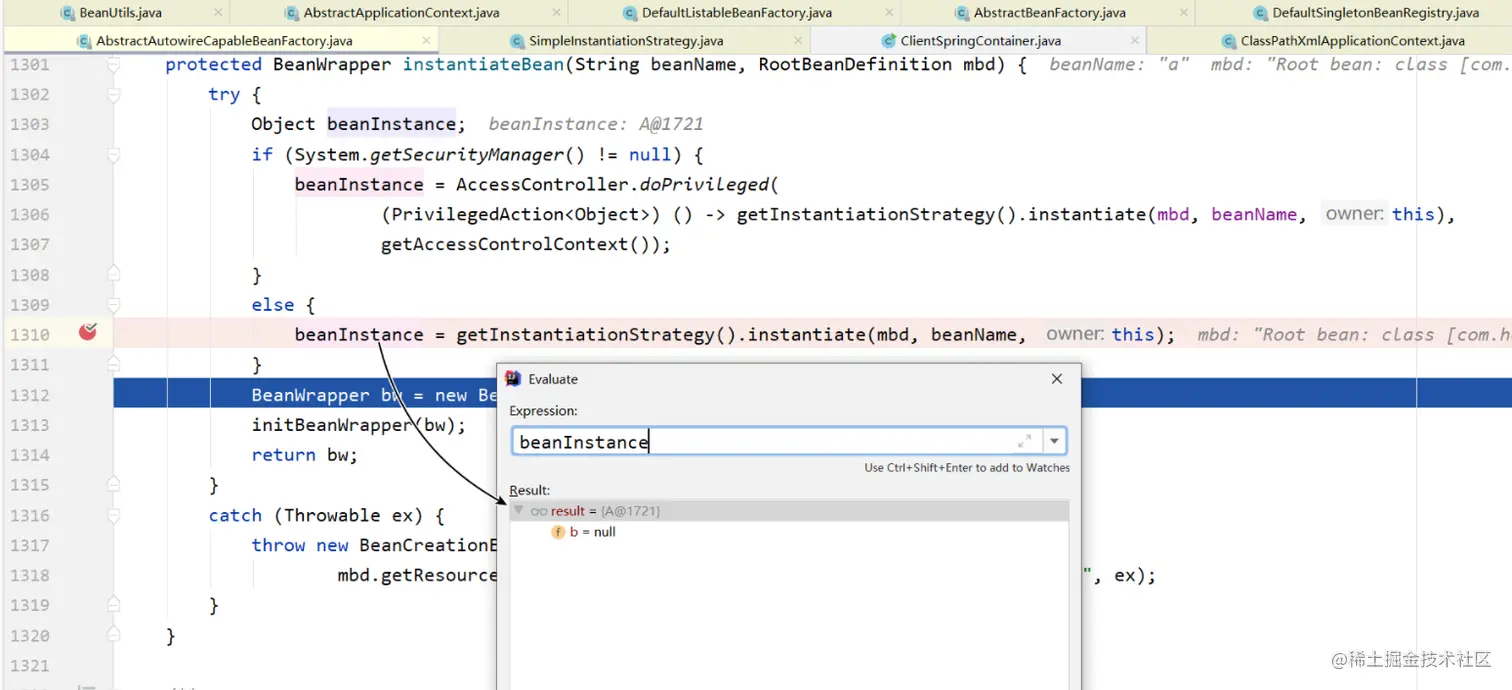This screenshot has width=1512, height=690.
Task: Click the watch glasses icon beside result
Action: 539,511
